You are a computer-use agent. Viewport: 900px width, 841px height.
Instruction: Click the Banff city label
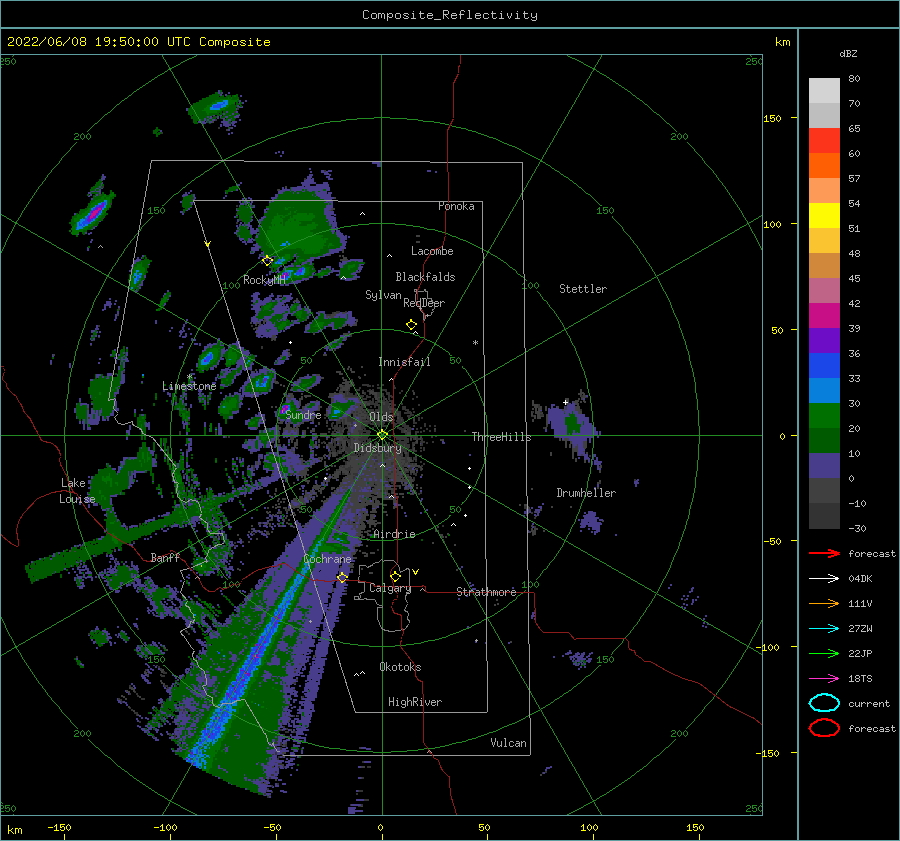pyautogui.click(x=165, y=557)
